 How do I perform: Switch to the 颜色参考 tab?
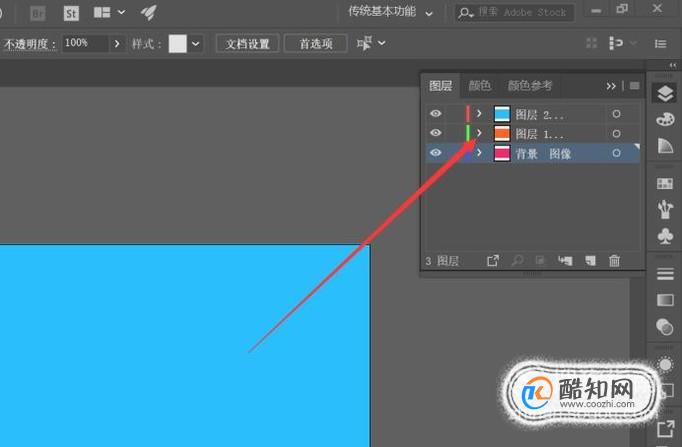click(x=530, y=86)
